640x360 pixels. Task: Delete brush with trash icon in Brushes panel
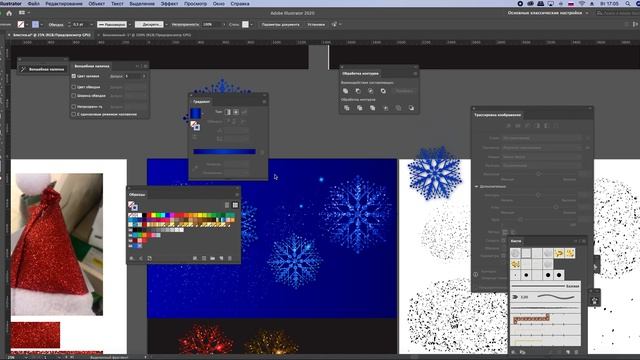pos(576,351)
